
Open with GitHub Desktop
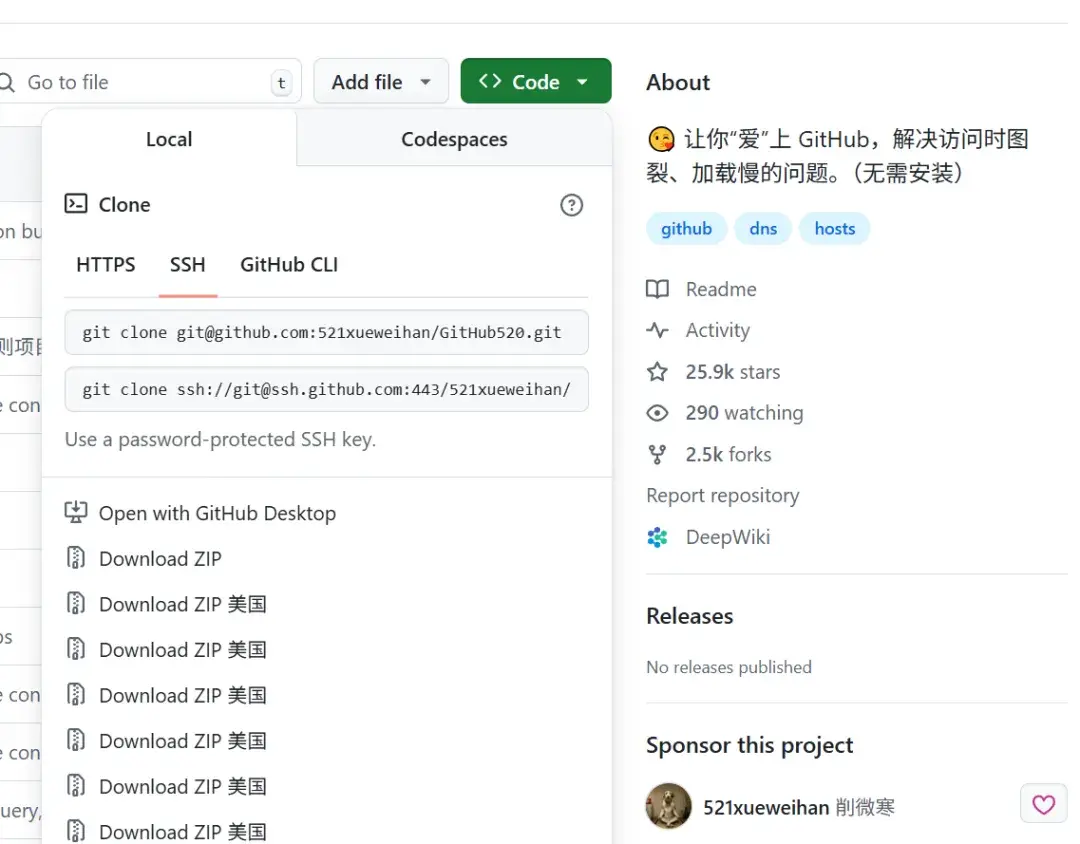pyautogui.click(x=217, y=513)
